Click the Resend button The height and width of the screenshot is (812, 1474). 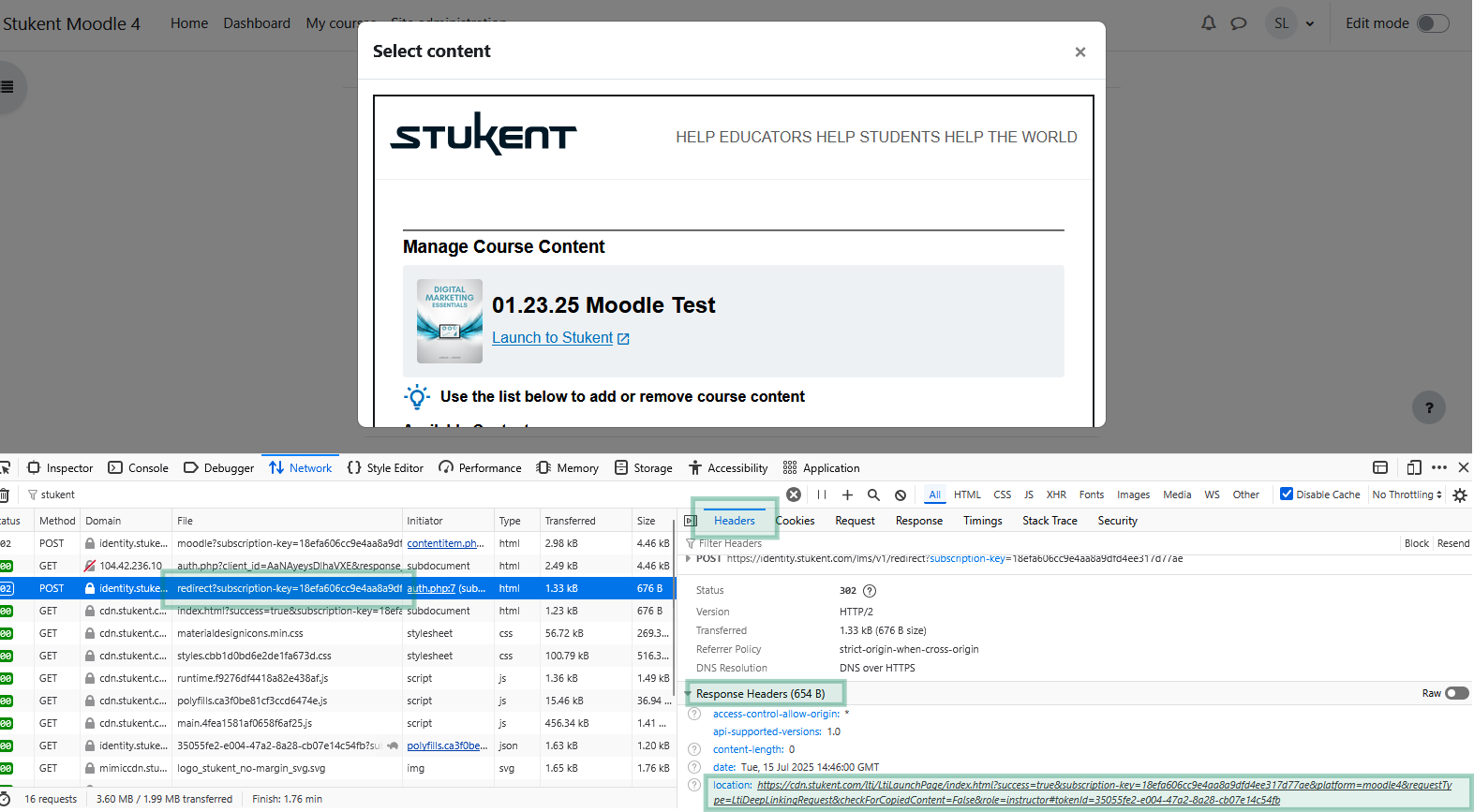pyautogui.click(x=1453, y=543)
